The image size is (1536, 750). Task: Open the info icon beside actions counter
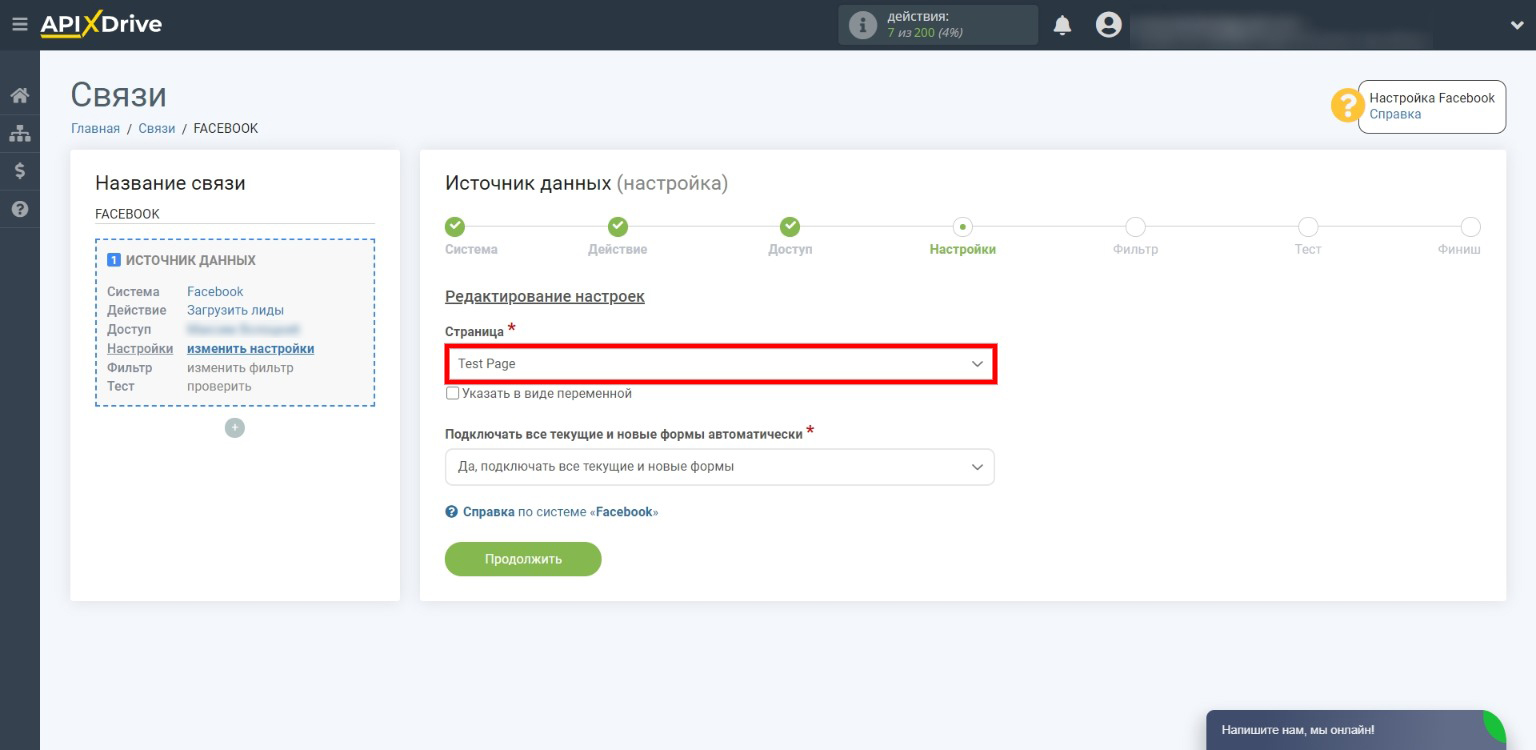862,25
